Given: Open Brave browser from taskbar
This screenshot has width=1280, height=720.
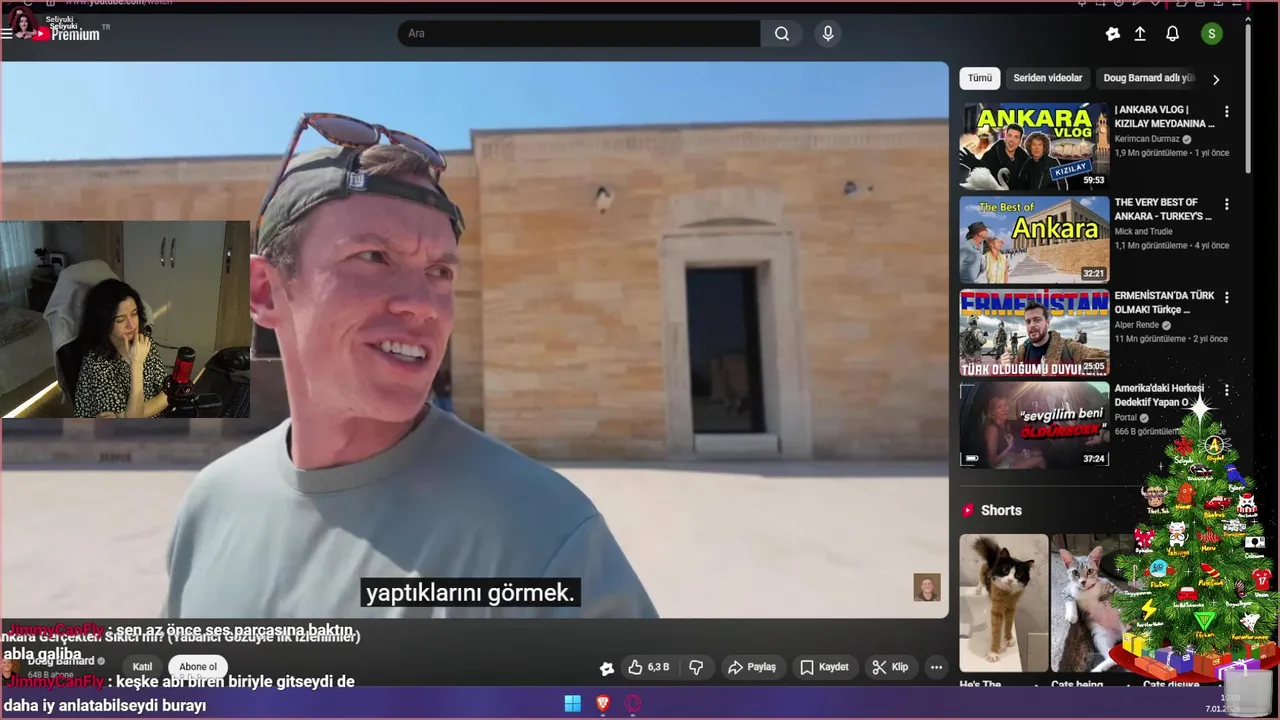Looking at the screenshot, I should (603, 704).
